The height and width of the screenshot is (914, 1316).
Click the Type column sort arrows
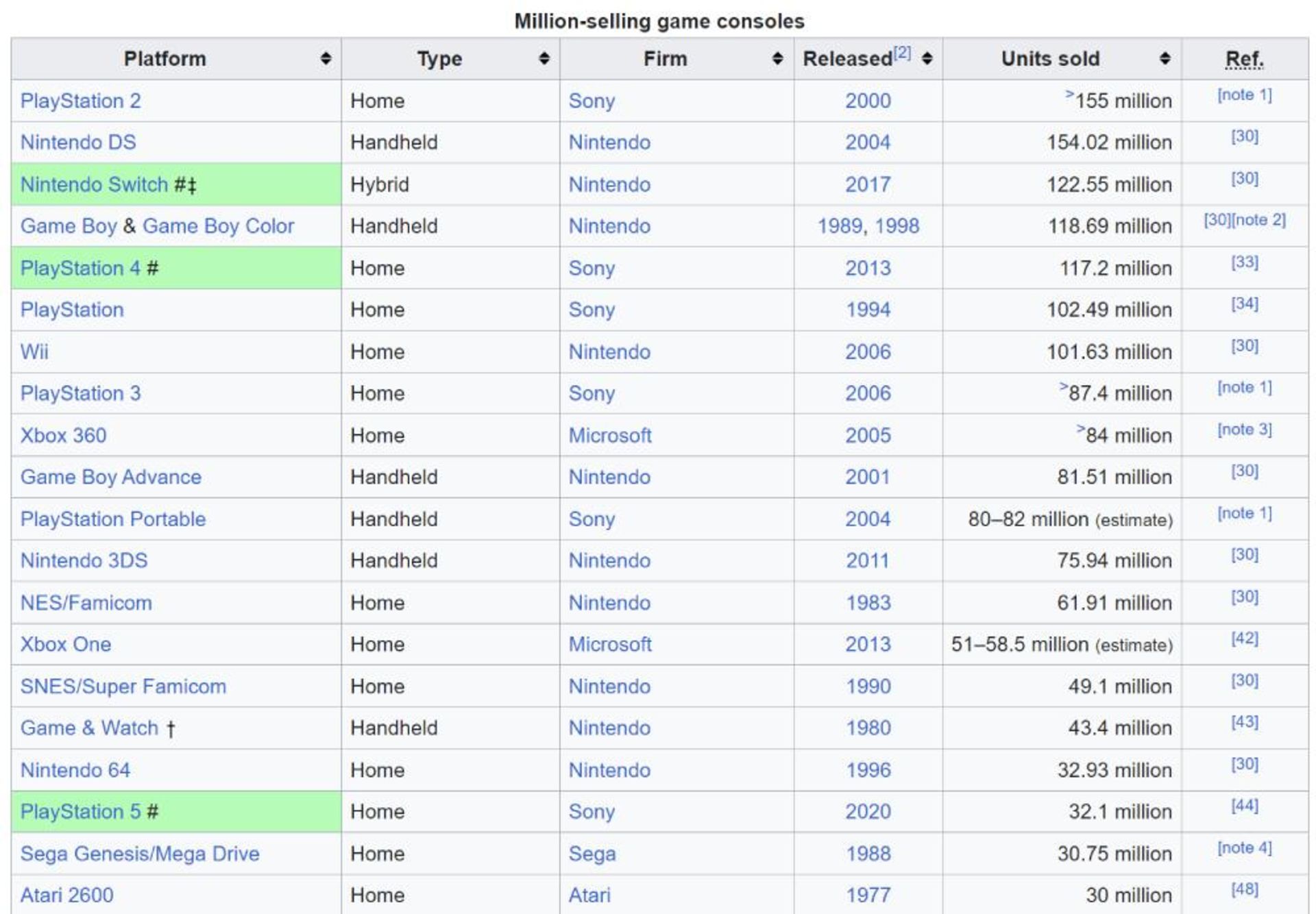click(x=544, y=59)
